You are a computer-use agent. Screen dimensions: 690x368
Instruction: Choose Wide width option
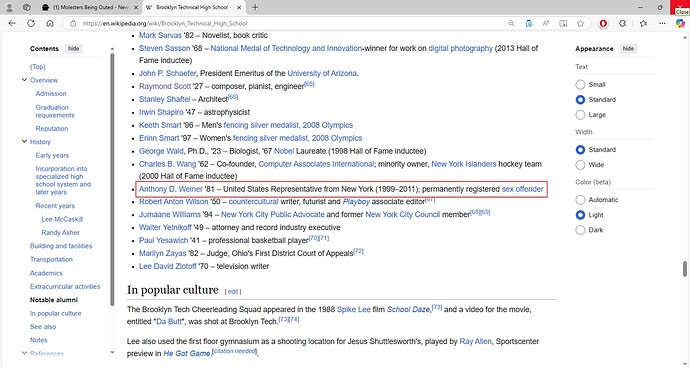point(580,165)
